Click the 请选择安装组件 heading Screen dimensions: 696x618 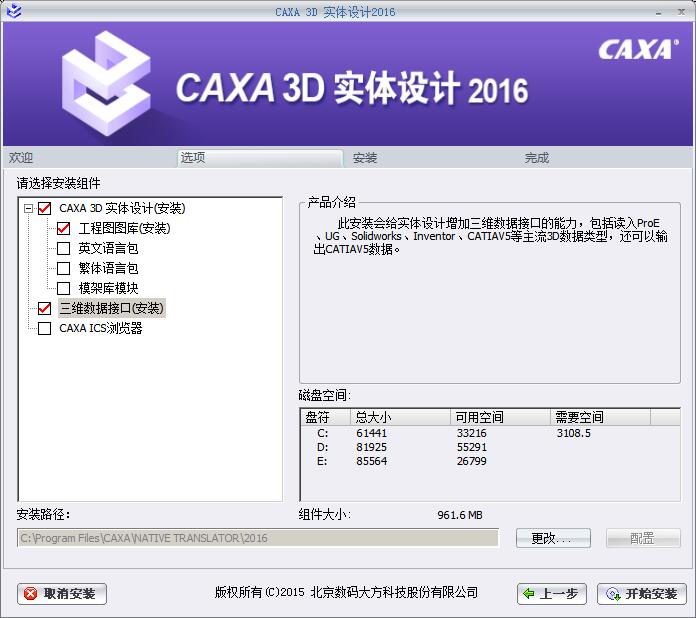coord(59,183)
